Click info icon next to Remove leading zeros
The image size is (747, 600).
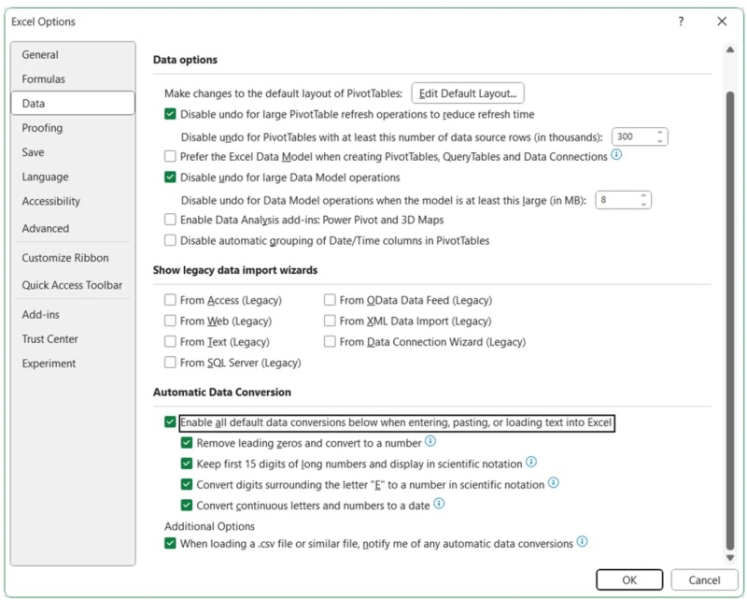pos(430,441)
